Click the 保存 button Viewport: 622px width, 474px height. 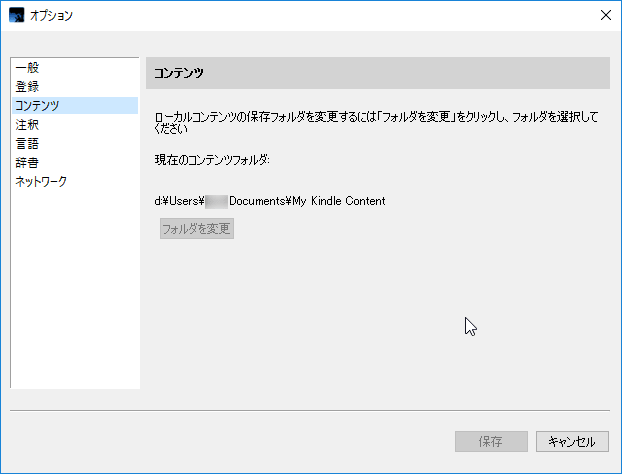[x=491, y=441]
